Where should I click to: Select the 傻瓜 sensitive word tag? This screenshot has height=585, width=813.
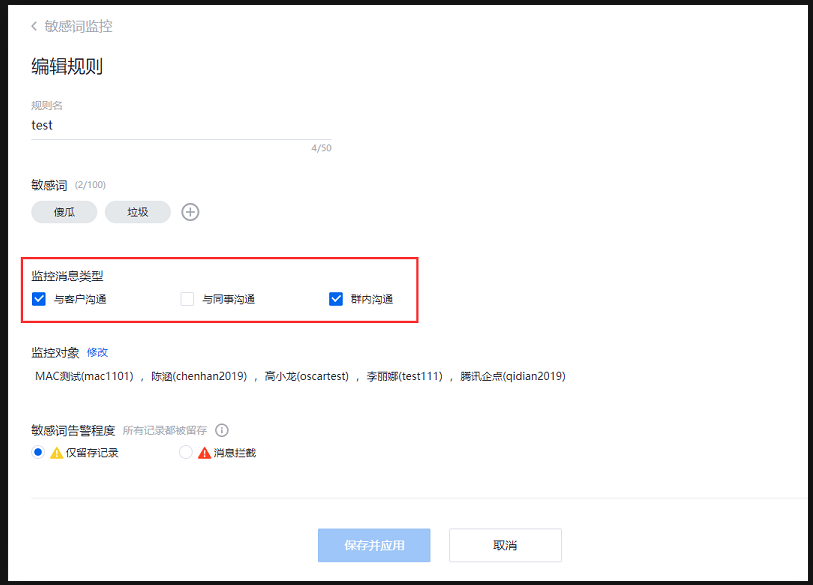pyautogui.click(x=64, y=212)
